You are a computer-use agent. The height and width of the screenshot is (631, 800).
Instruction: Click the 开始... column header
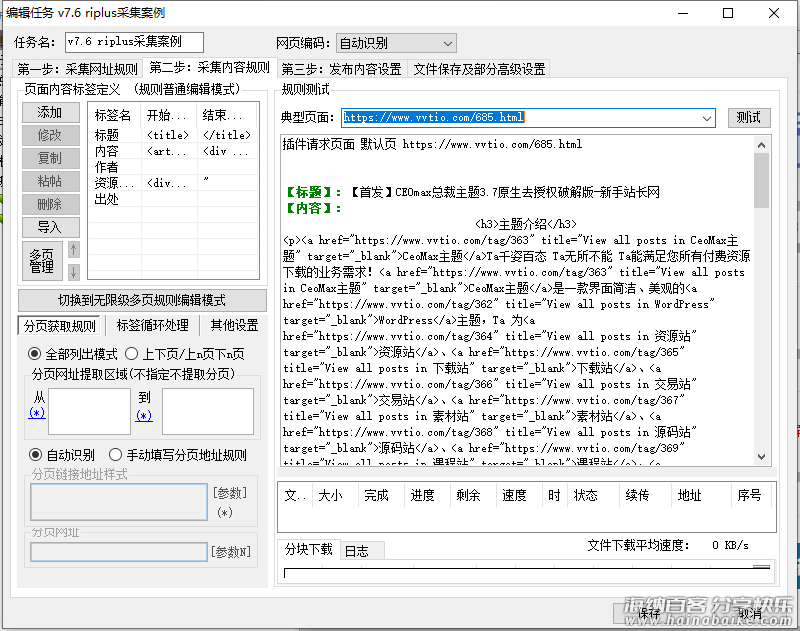[x=169, y=115]
